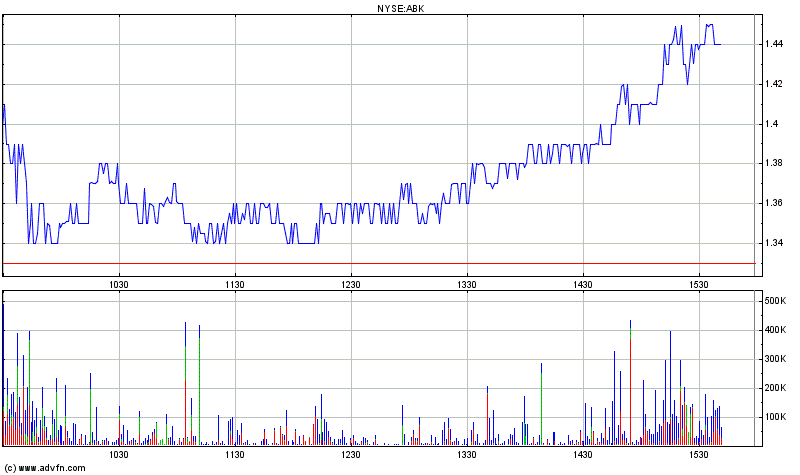Click the 1.42 price axis label
Viewport: 800px width, 475px height.
773,84
